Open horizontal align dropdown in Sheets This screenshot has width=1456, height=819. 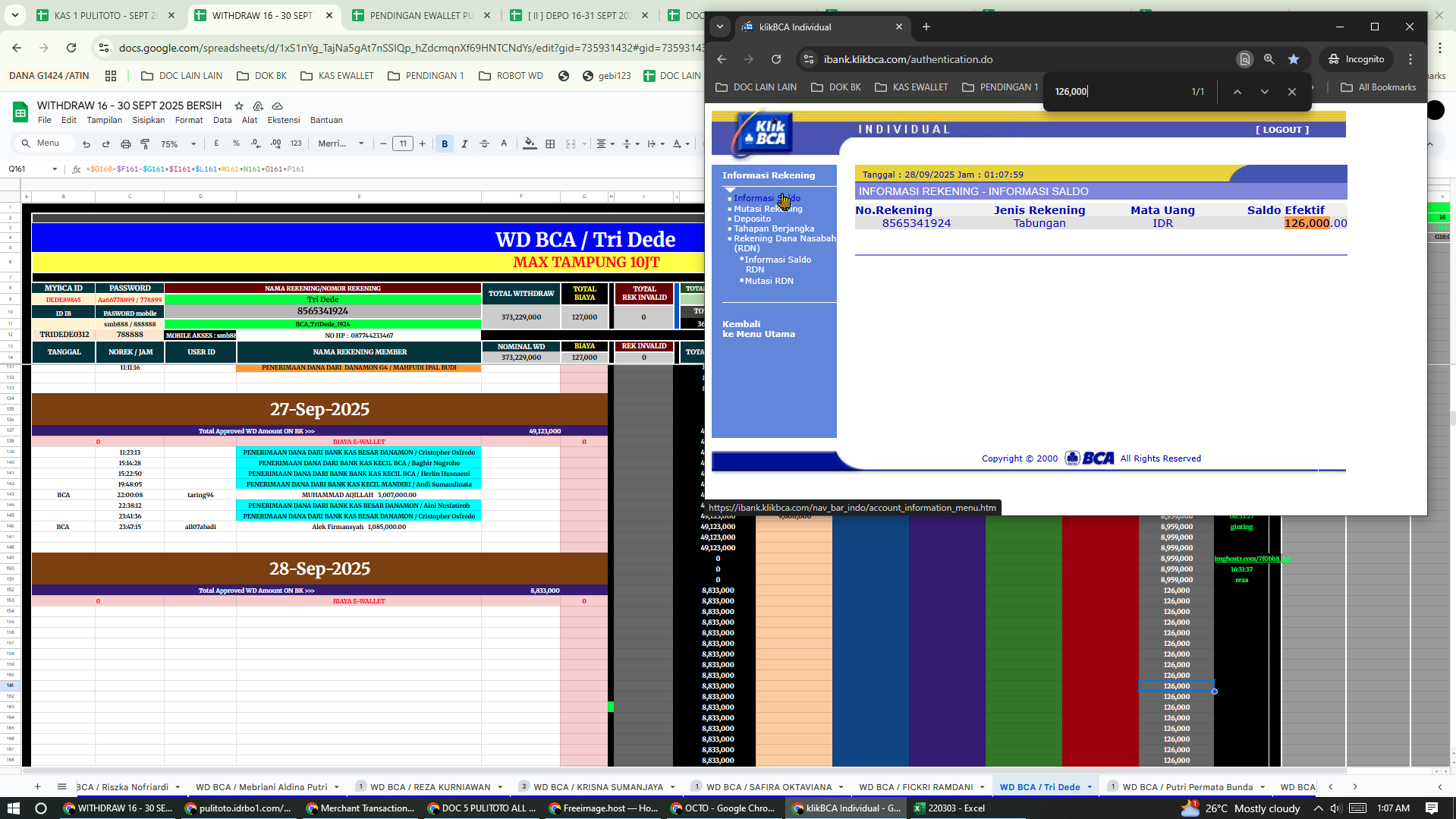(605, 143)
